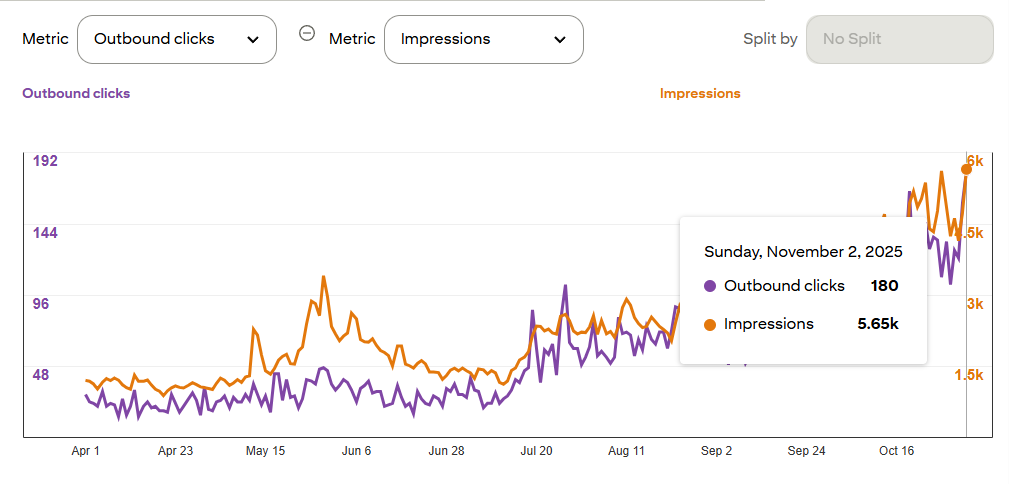Click the May 15 date on the x-axis

pyautogui.click(x=265, y=451)
